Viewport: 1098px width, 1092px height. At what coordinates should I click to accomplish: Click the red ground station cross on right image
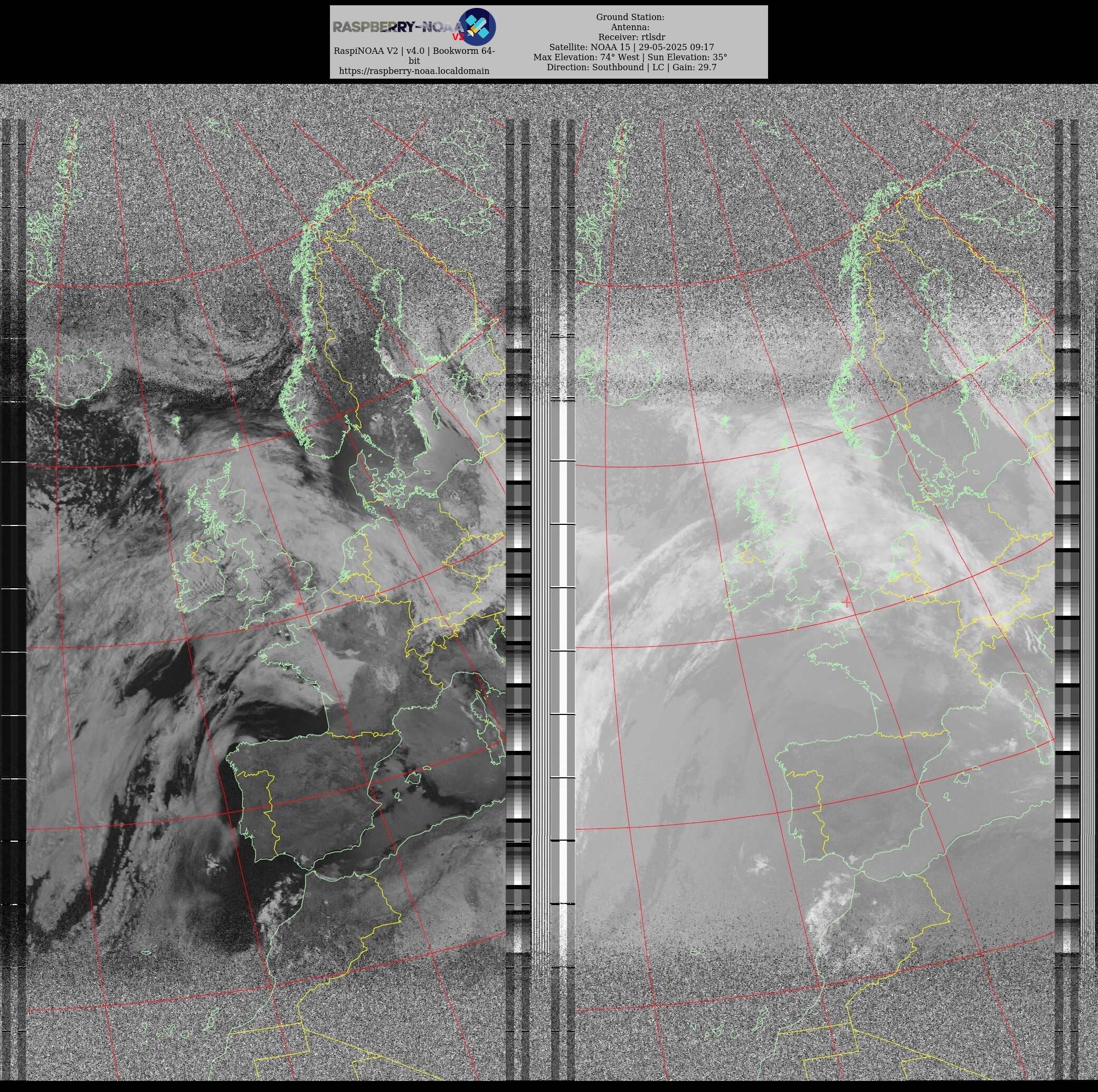click(847, 602)
